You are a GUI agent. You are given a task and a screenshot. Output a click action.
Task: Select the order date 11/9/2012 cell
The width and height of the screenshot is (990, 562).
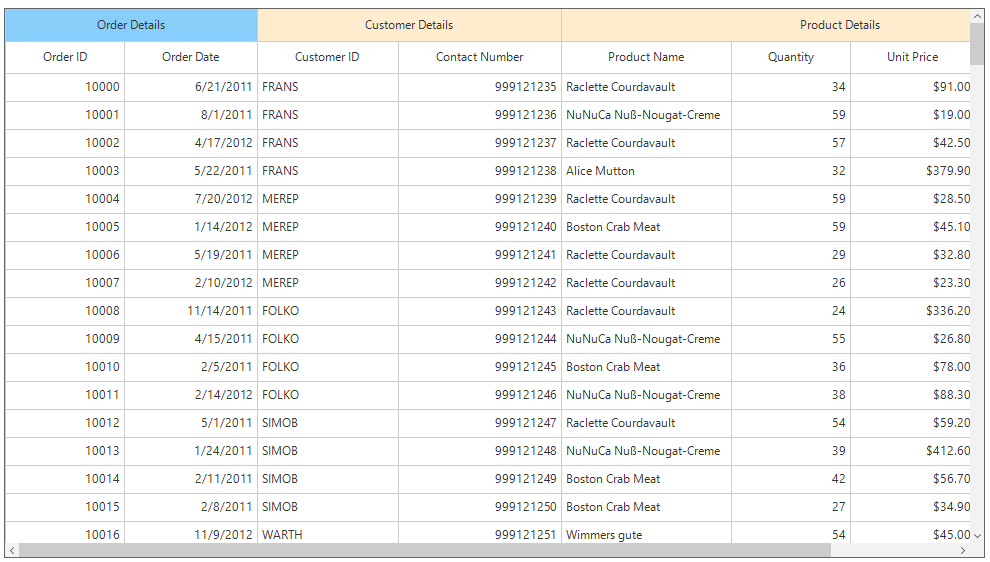pos(191,534)
